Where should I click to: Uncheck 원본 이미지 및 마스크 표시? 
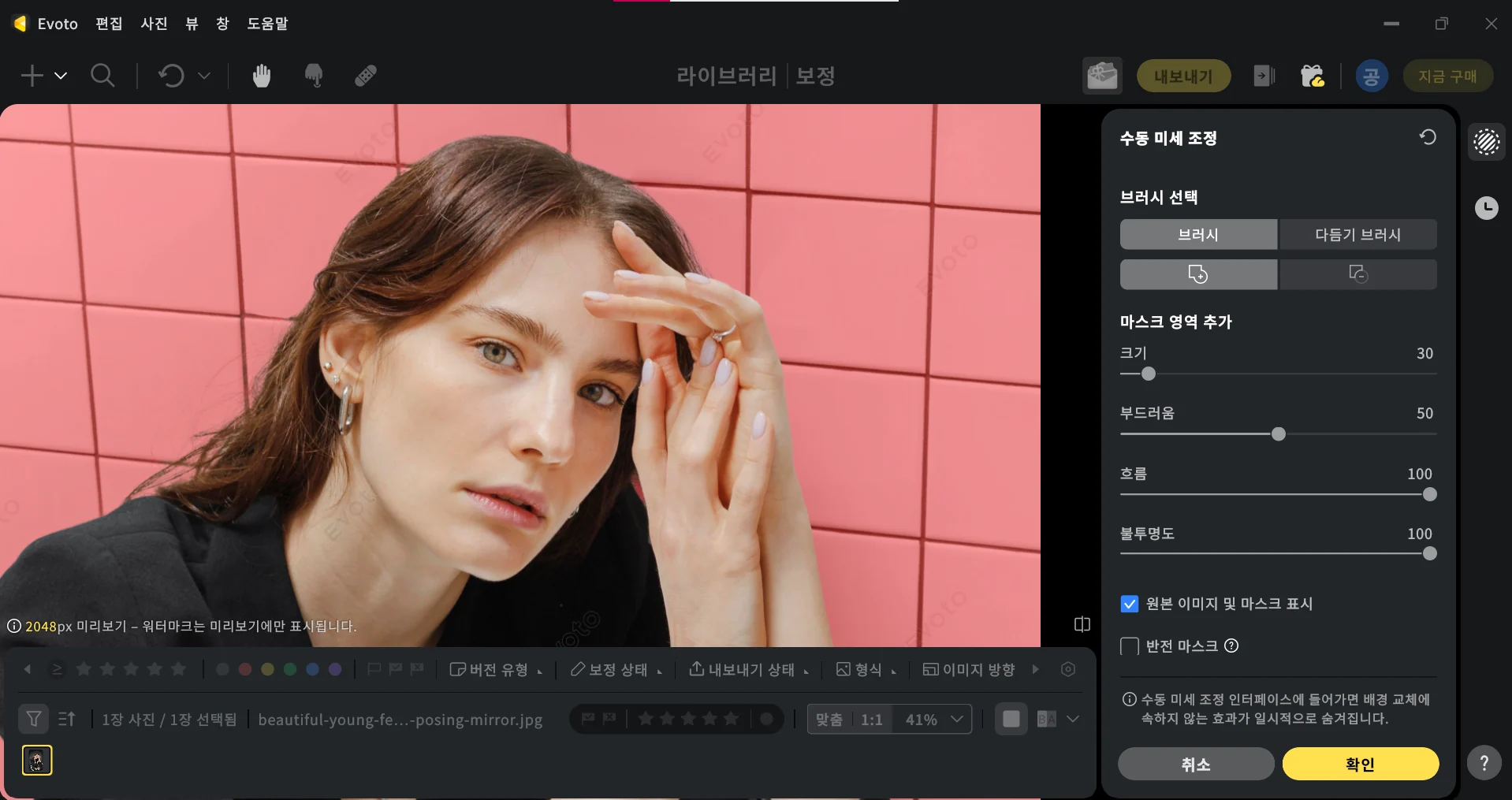click(1130, 604)
